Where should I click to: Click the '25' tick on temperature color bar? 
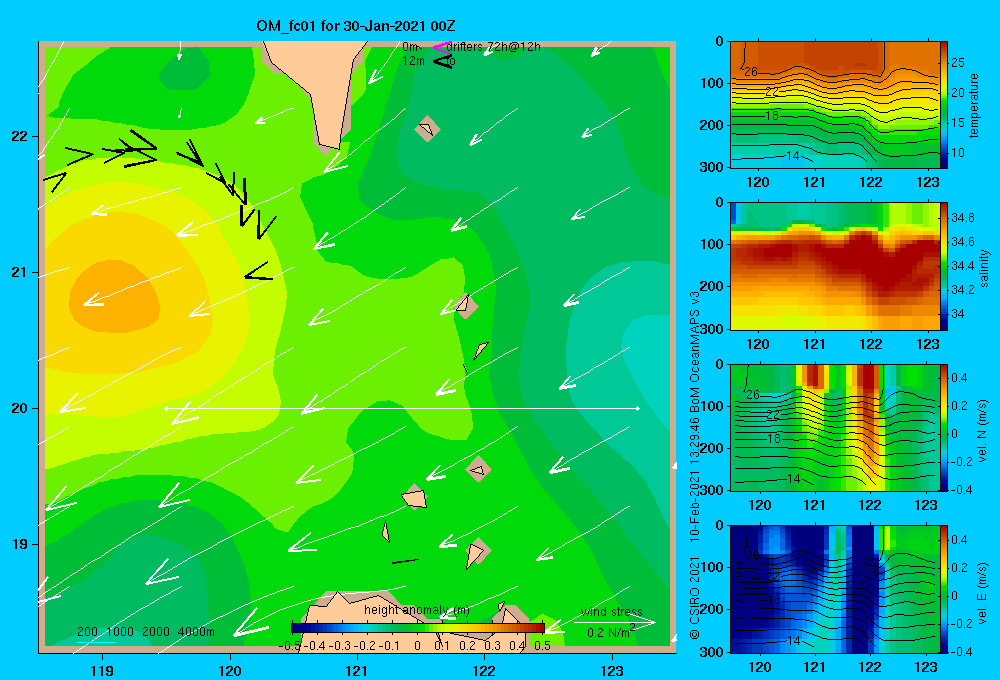pos(958,63)
